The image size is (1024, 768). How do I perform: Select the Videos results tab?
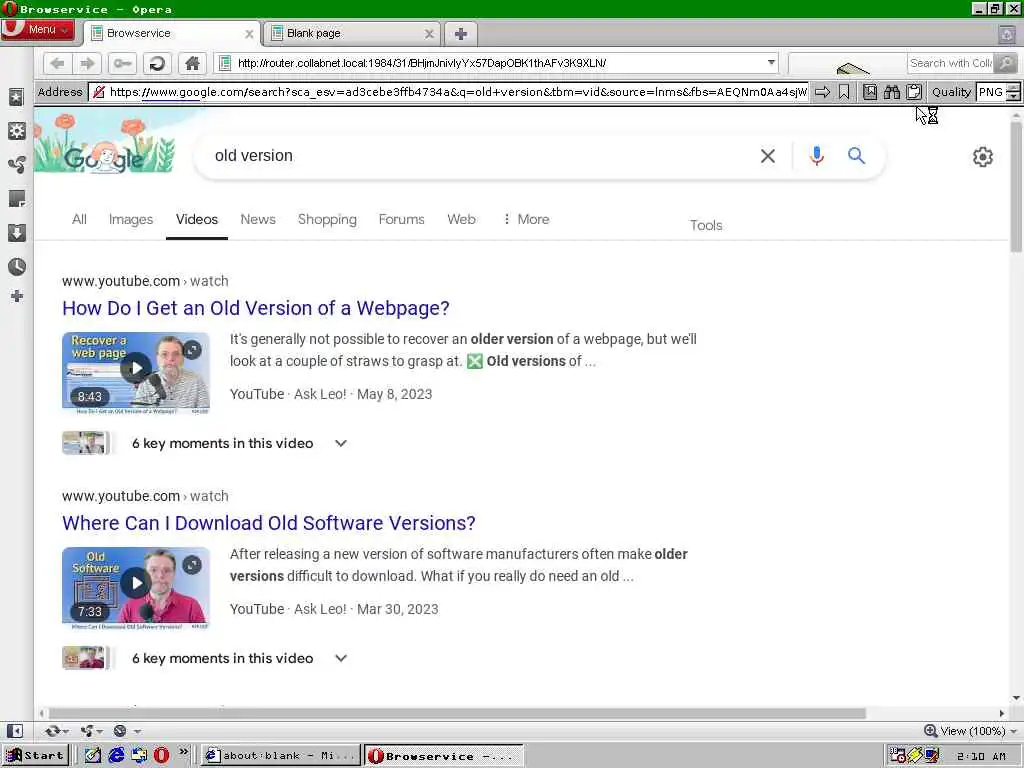[x=197, y=219]
